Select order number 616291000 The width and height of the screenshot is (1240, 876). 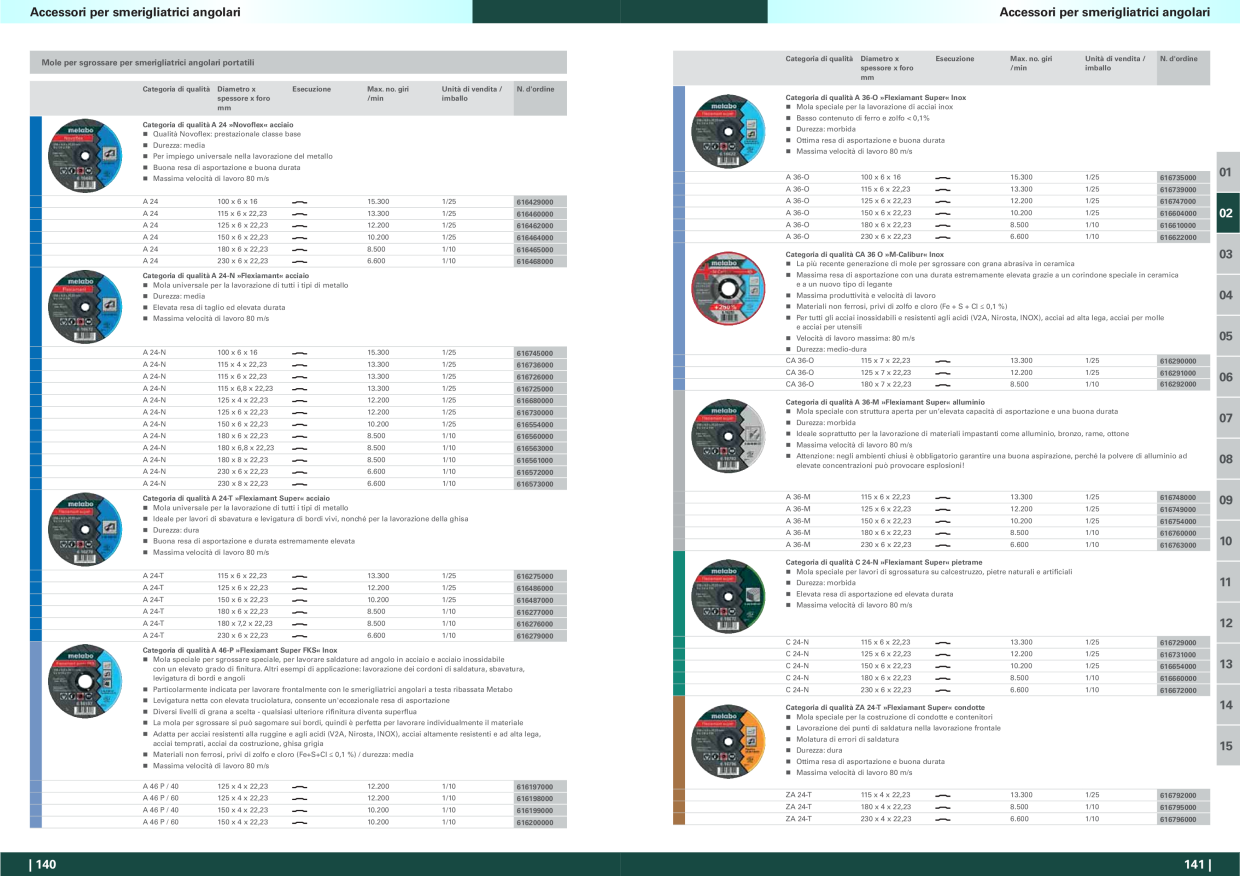[1178, 373]
